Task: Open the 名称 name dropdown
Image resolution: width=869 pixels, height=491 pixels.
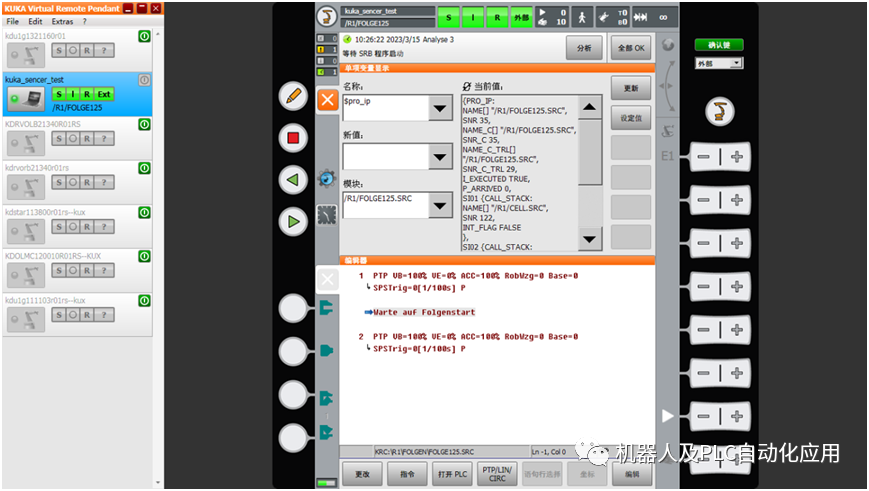Action: click(440, 108)
